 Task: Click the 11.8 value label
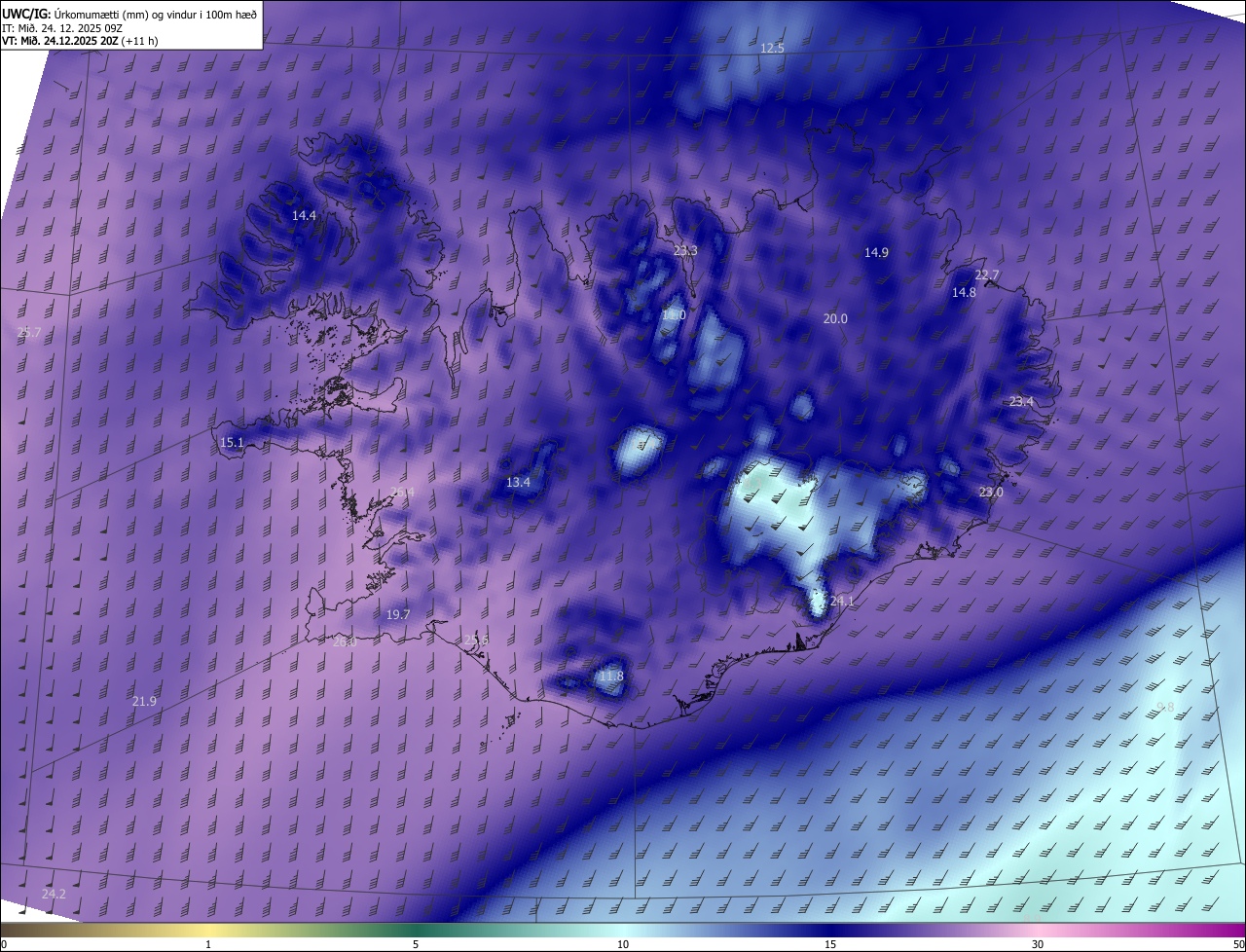(x=610, y=676)
